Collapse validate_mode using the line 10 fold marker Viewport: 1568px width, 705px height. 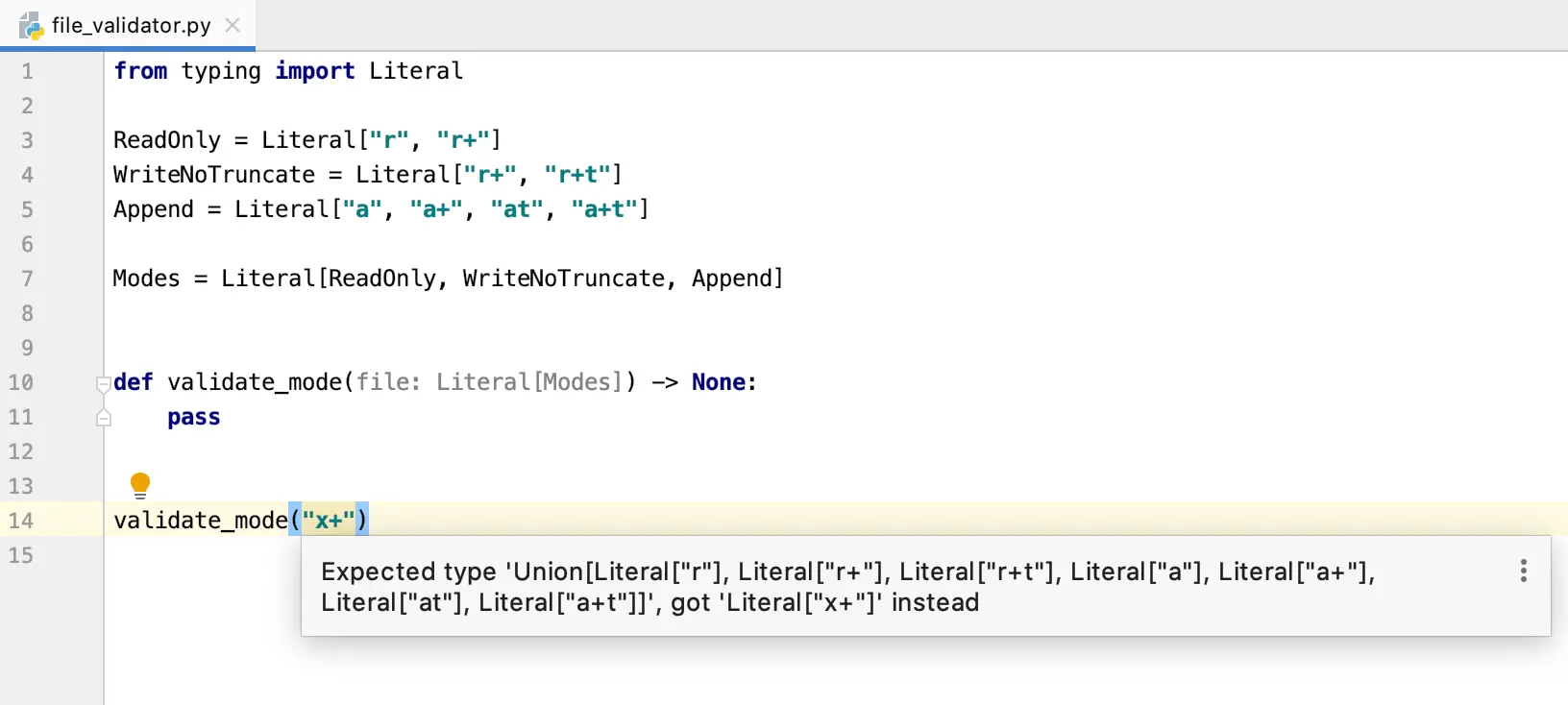104,384
